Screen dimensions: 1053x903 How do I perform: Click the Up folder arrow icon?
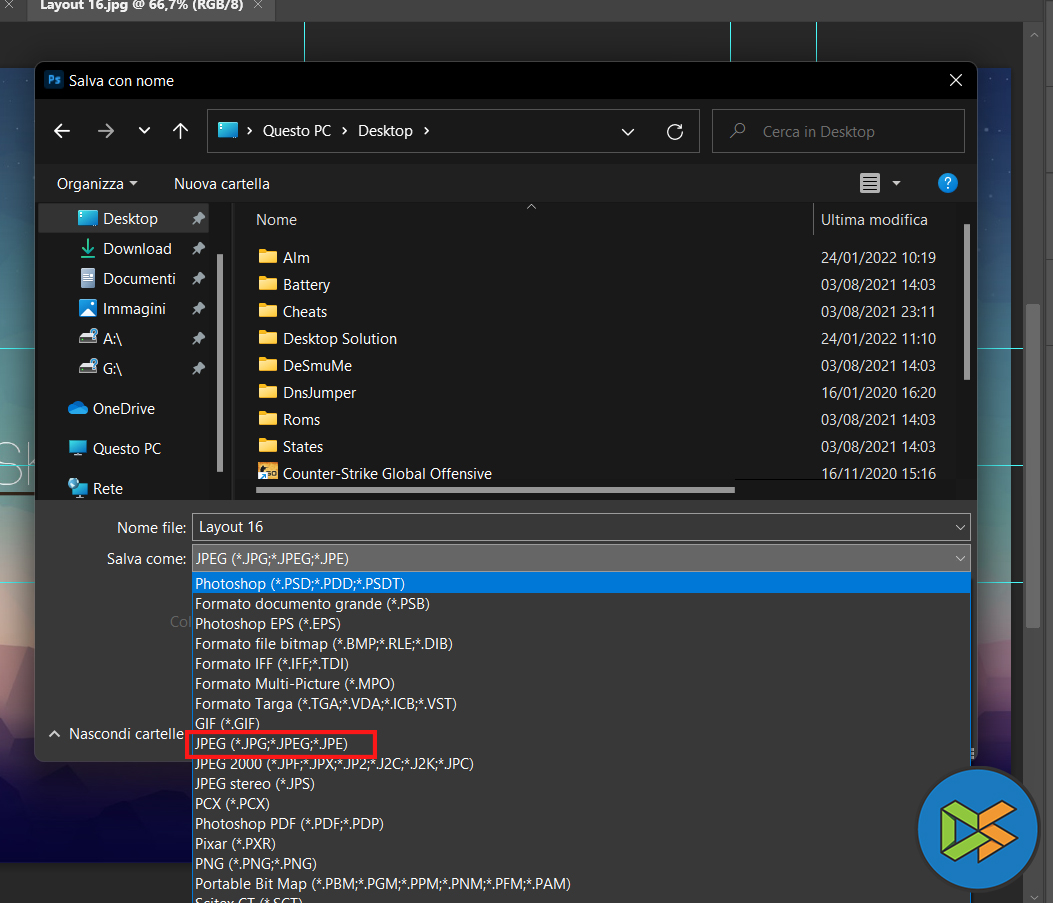tap(180, 131)
